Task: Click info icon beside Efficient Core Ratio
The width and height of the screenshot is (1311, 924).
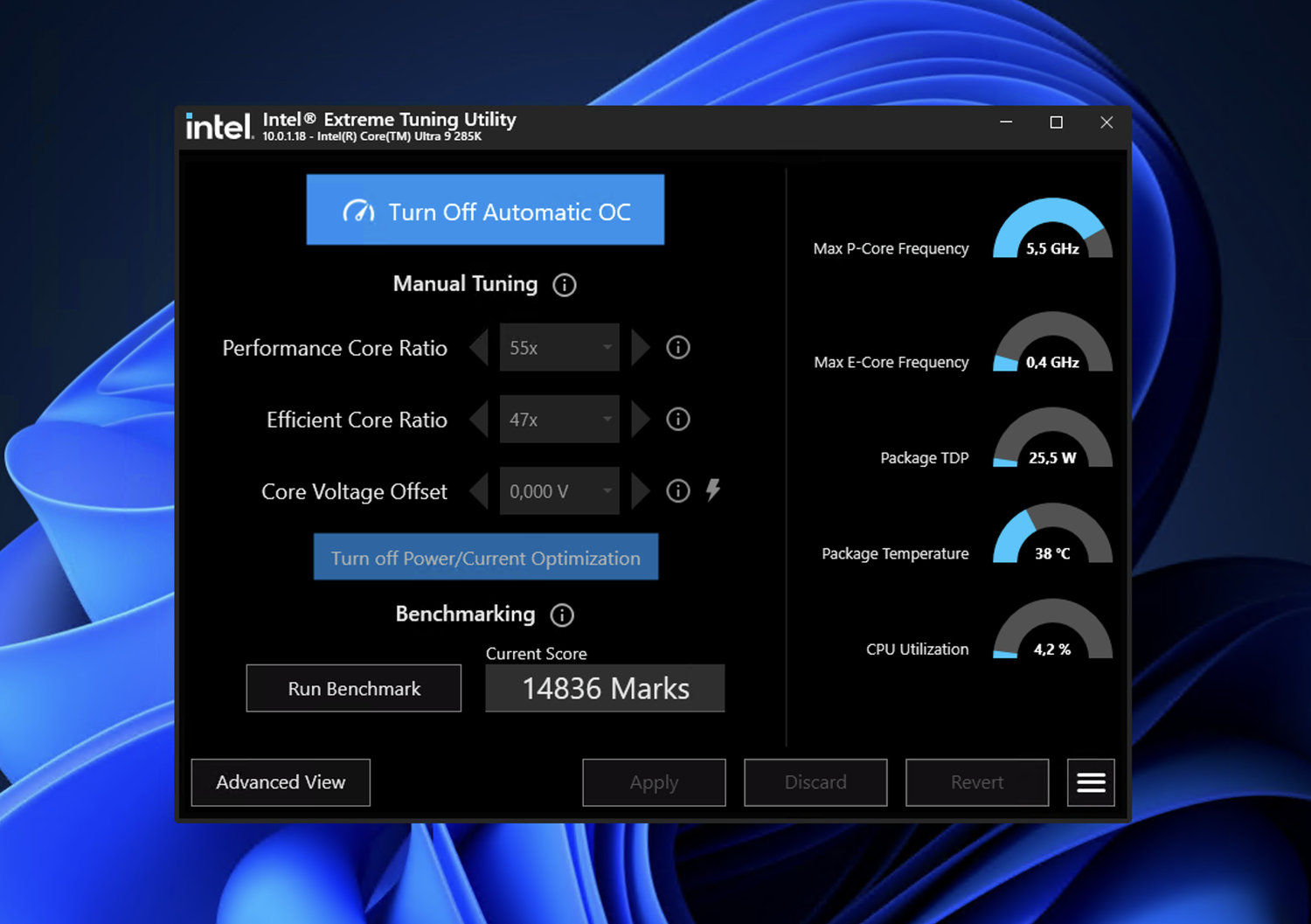Action: [678, 420]
